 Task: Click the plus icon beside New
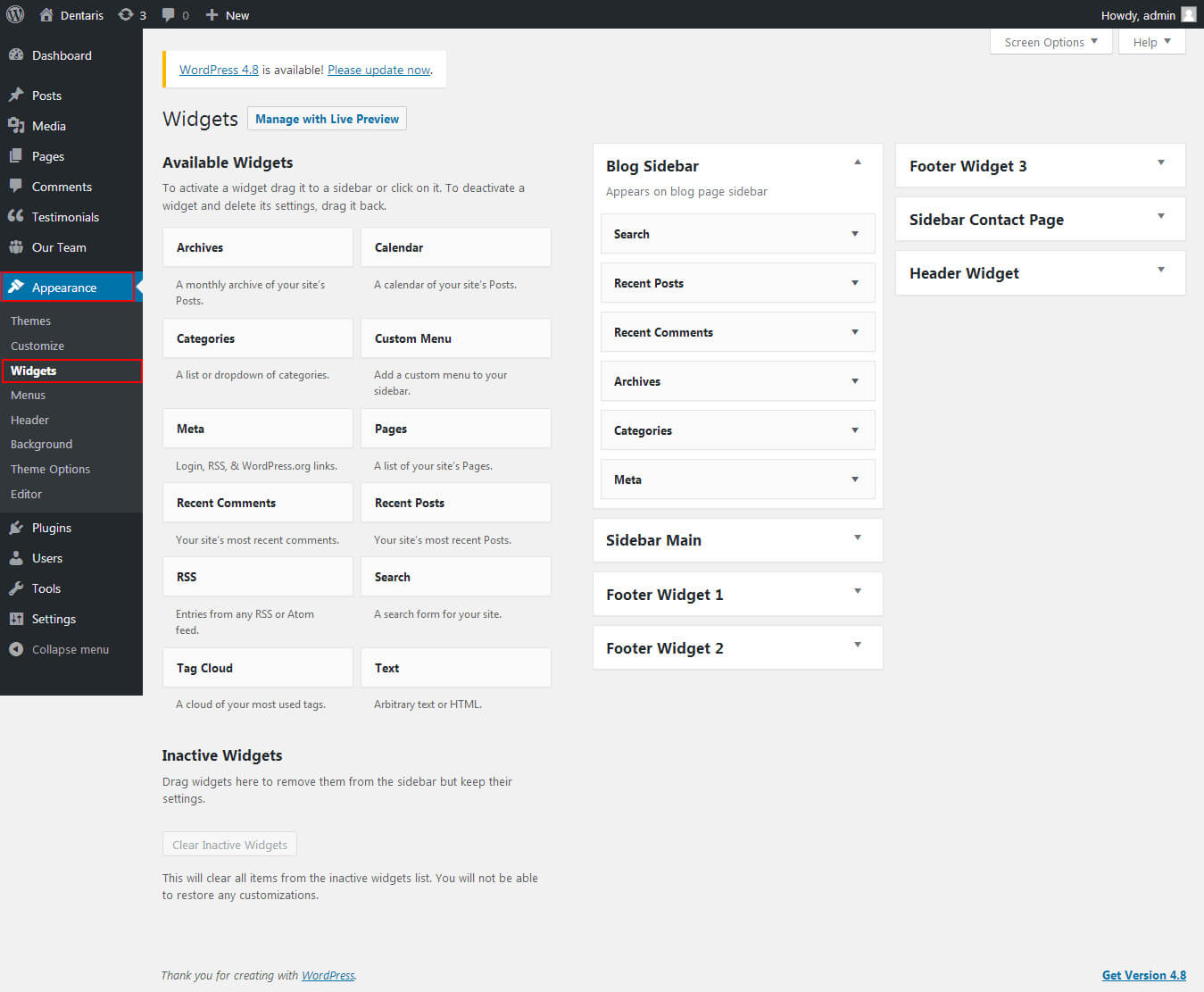(x=212, y=14)
